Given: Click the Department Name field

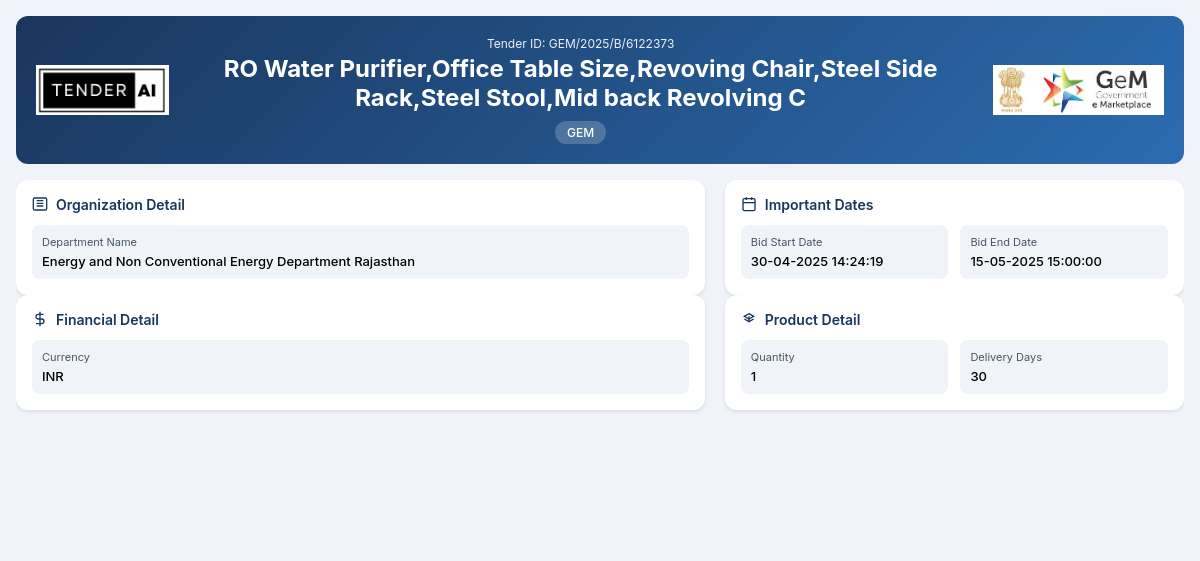Looking at the screenshot, I should coord(360,252).
